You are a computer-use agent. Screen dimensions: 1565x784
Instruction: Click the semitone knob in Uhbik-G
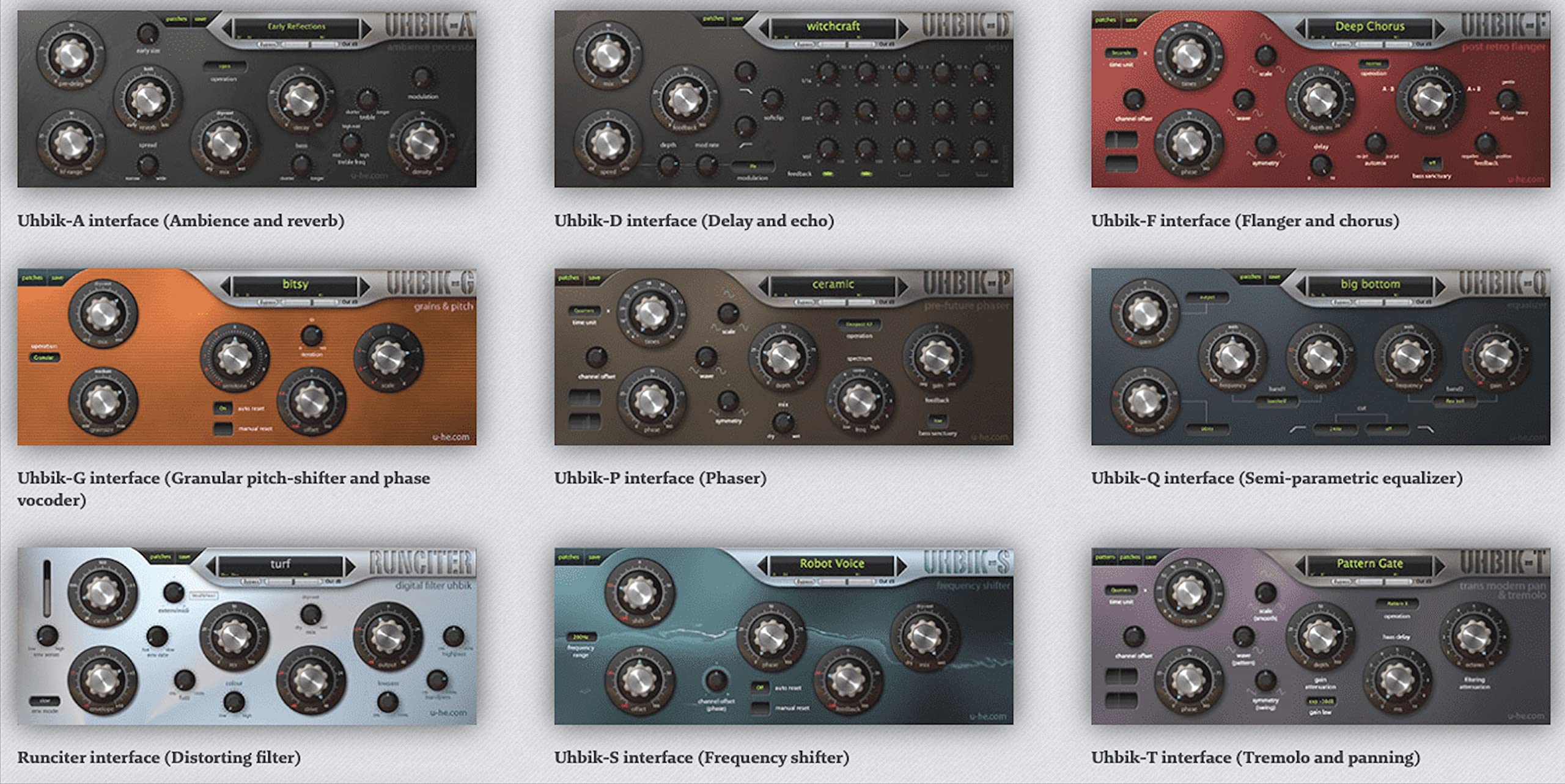(235, 359)
